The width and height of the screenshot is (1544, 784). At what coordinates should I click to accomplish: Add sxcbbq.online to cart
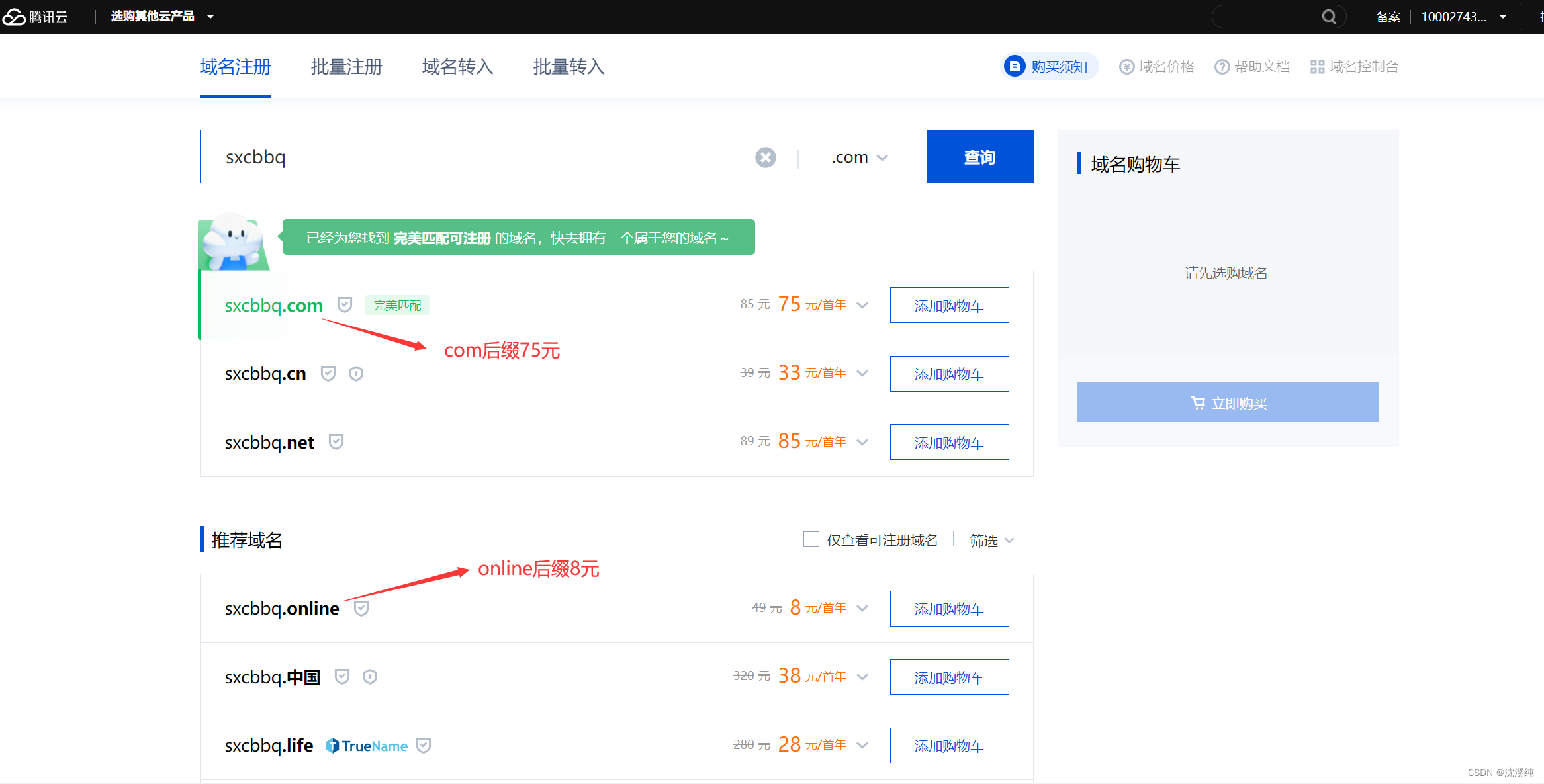click(x=948, y=609)
